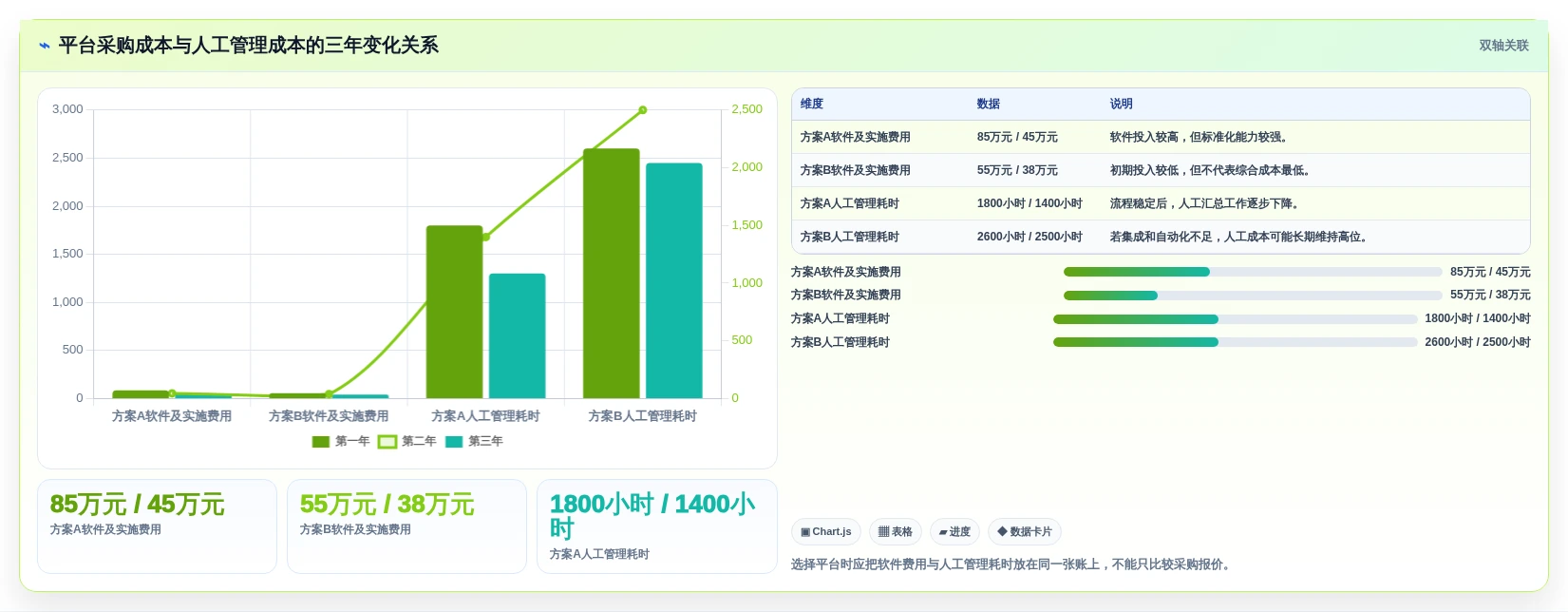The width and height of the screenshot is (1568, 612).
Task: Click the first-year bar for 方案B人工管理耗时
Action: pyautogui.click(x=611, y=274)
